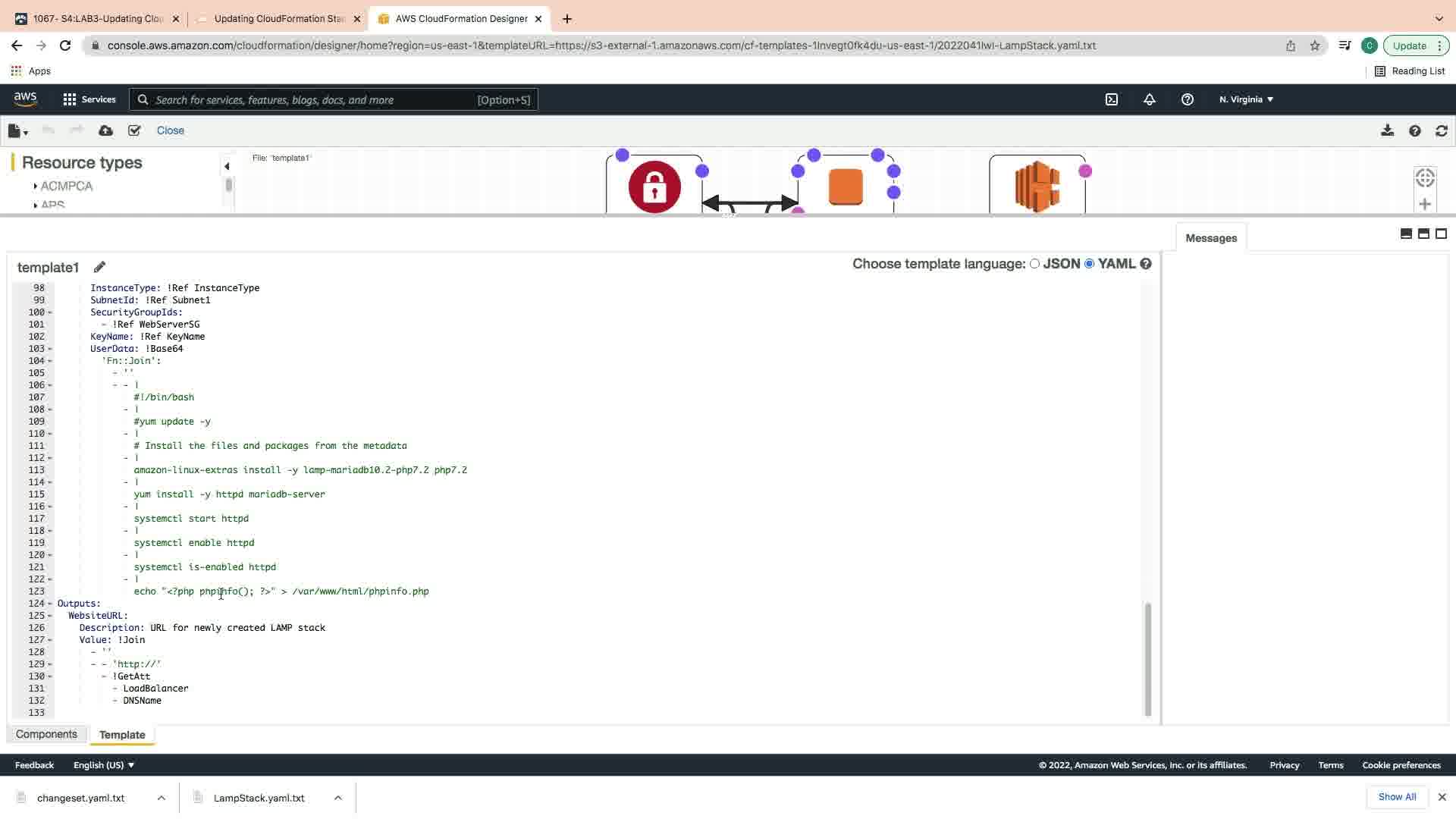Rename template1 with the pencil icon
1456x819 pixels.
(99, 267)
